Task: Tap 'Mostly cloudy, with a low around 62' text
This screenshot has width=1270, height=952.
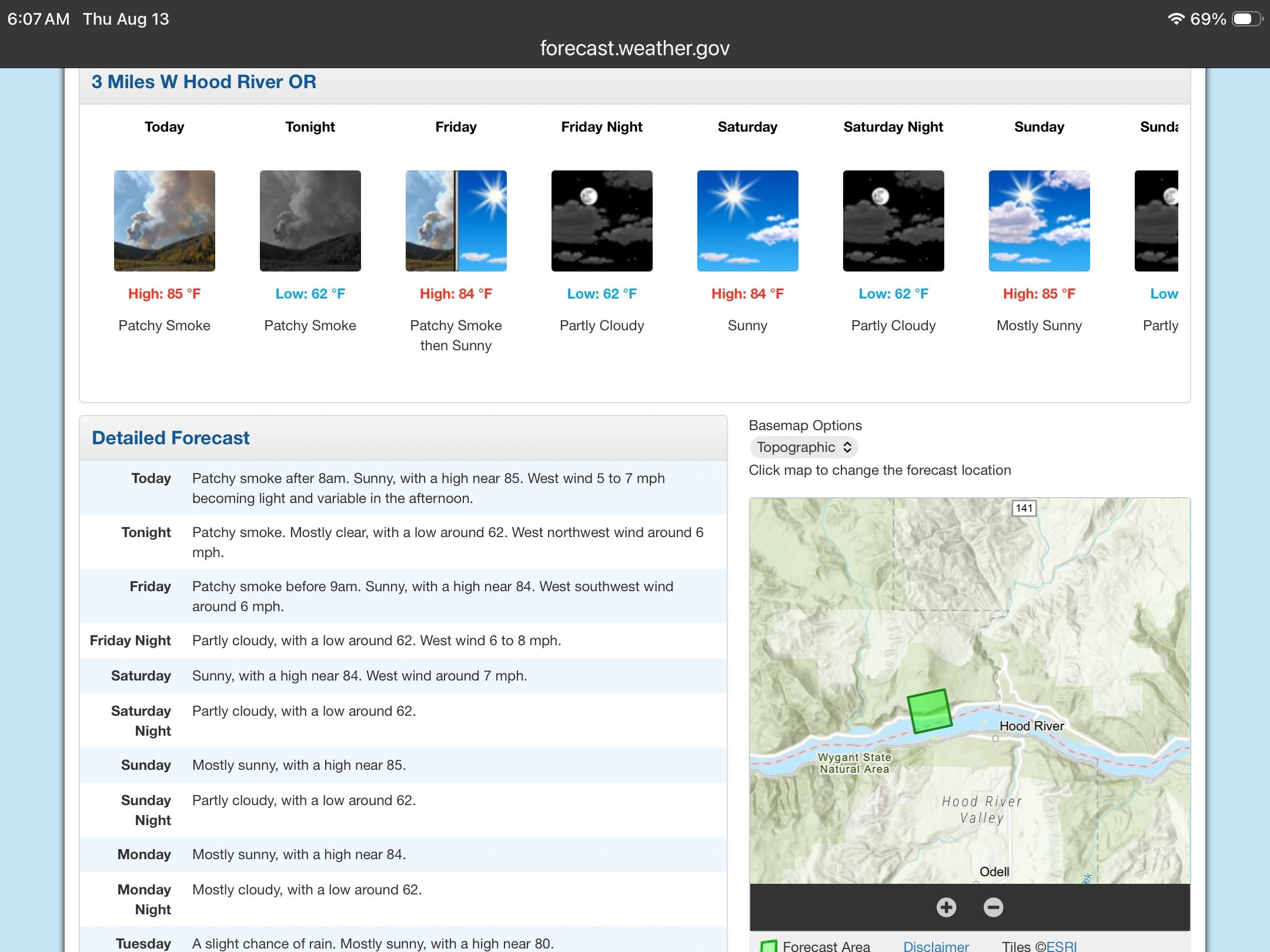Action: tap(307, 890)
